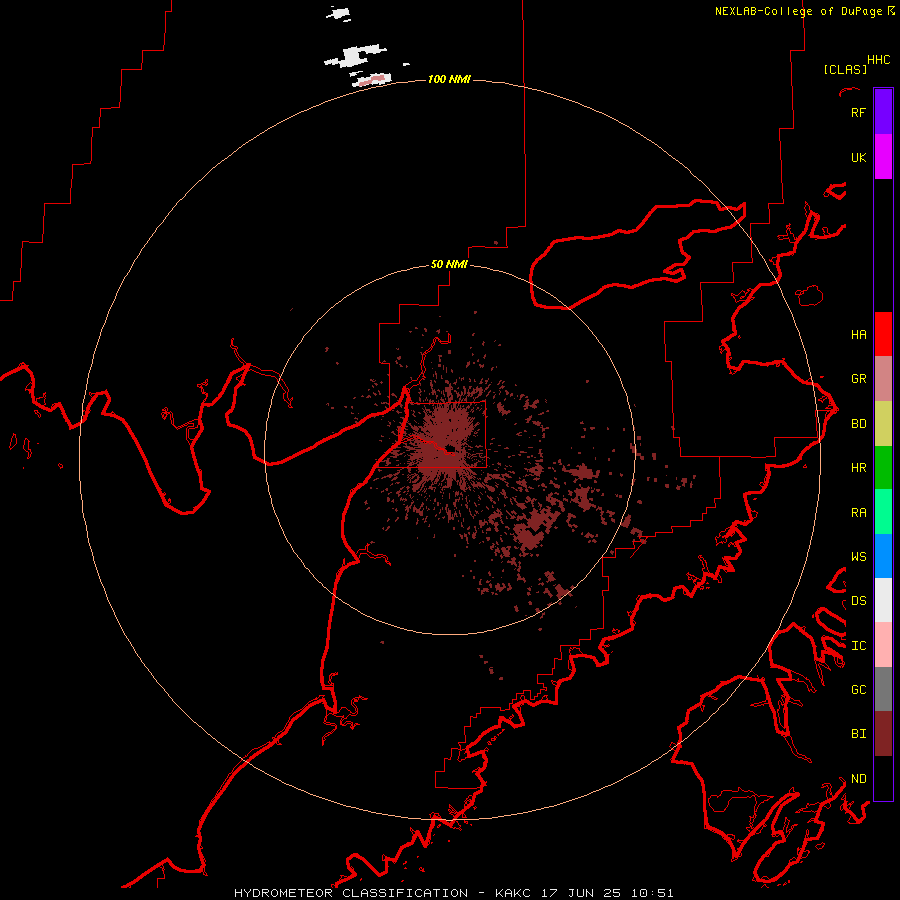Click the DS legend label

click(858, 600)
